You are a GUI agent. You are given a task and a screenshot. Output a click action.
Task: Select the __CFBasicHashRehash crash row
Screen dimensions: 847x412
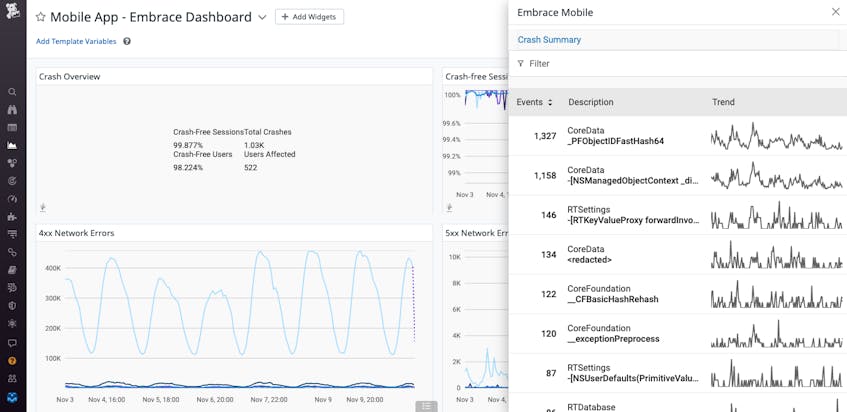[x=678, y=294]
